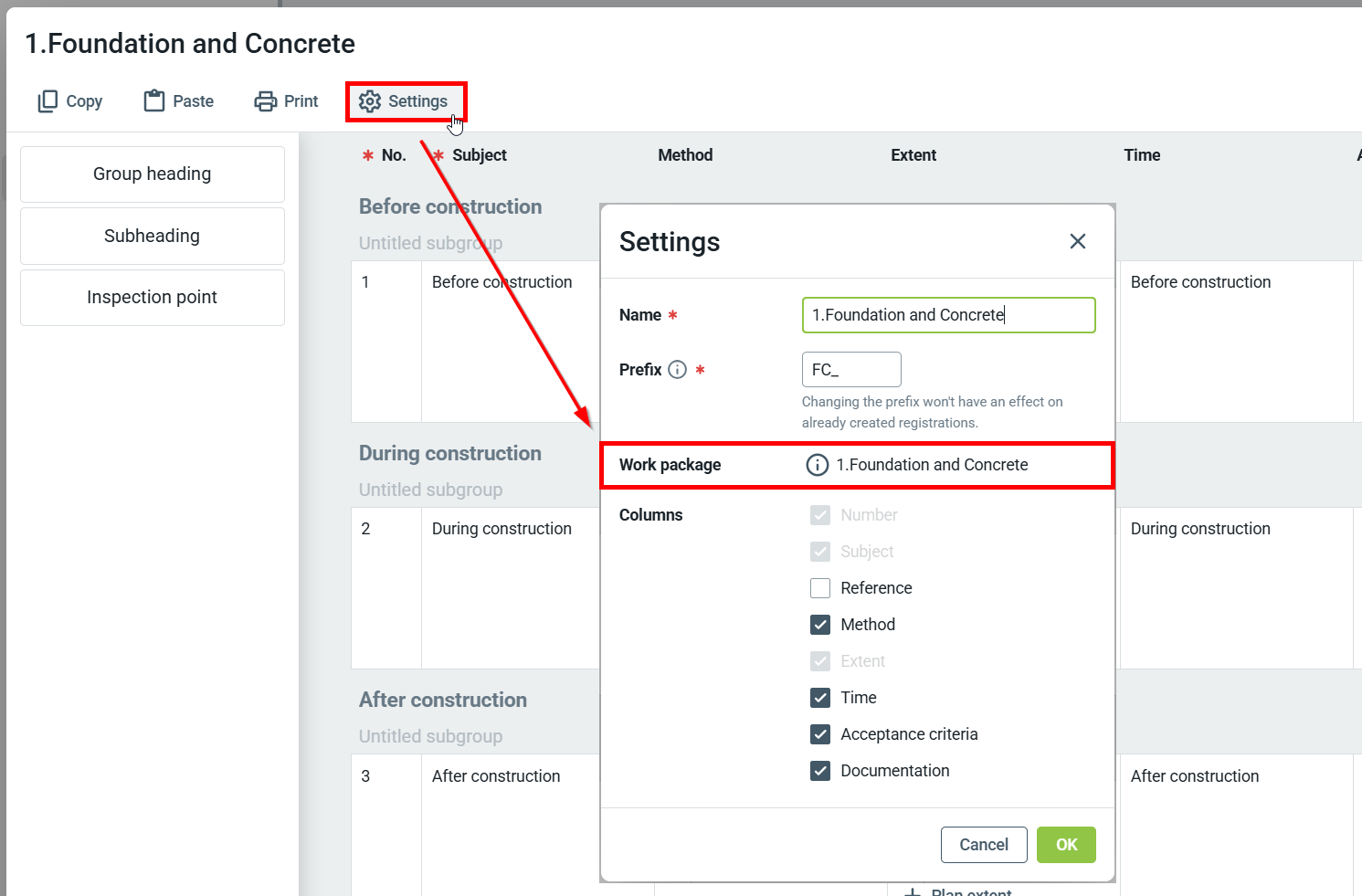This screenshot has height=896, width=1362.
Task: Click the Print icon
Action: tap(265, 101)
